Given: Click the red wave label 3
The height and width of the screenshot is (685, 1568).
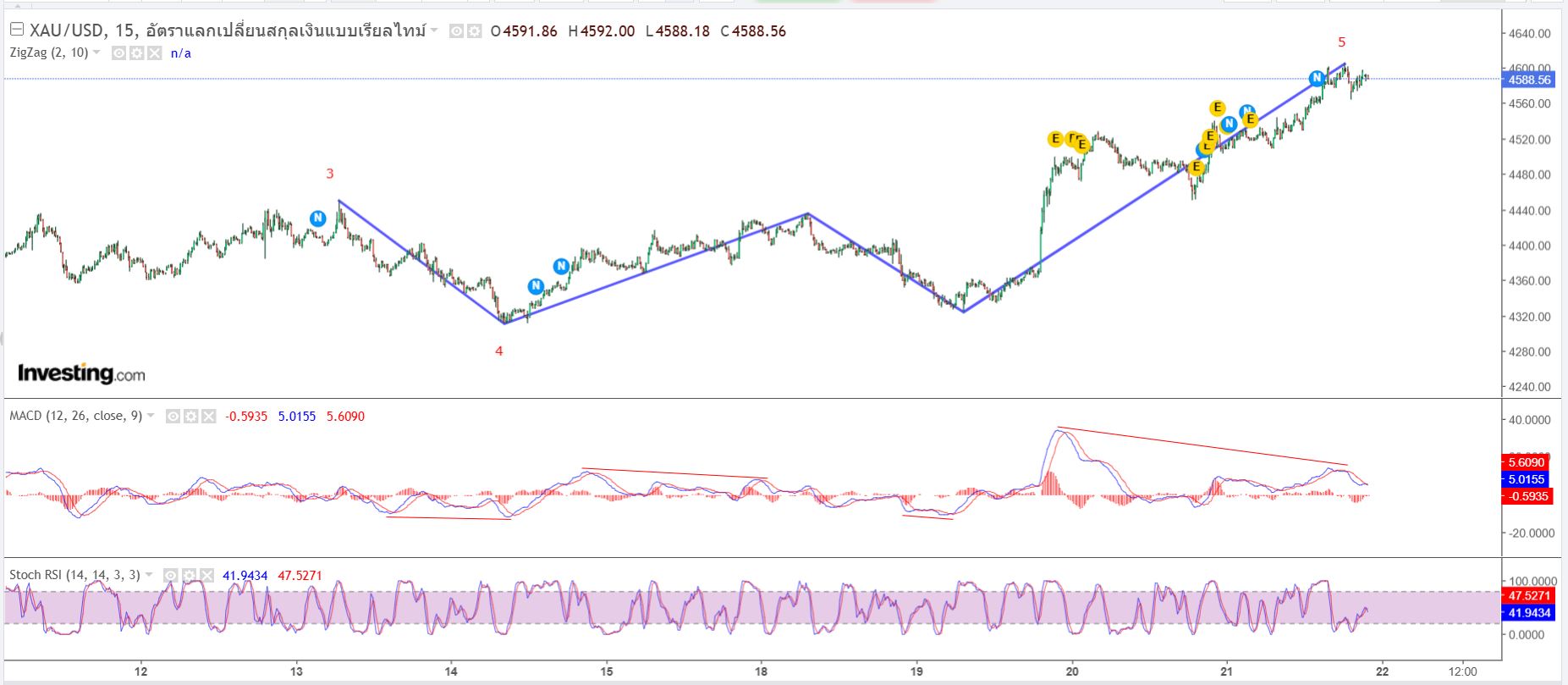Looking at the screenshot, I should 330,174.
